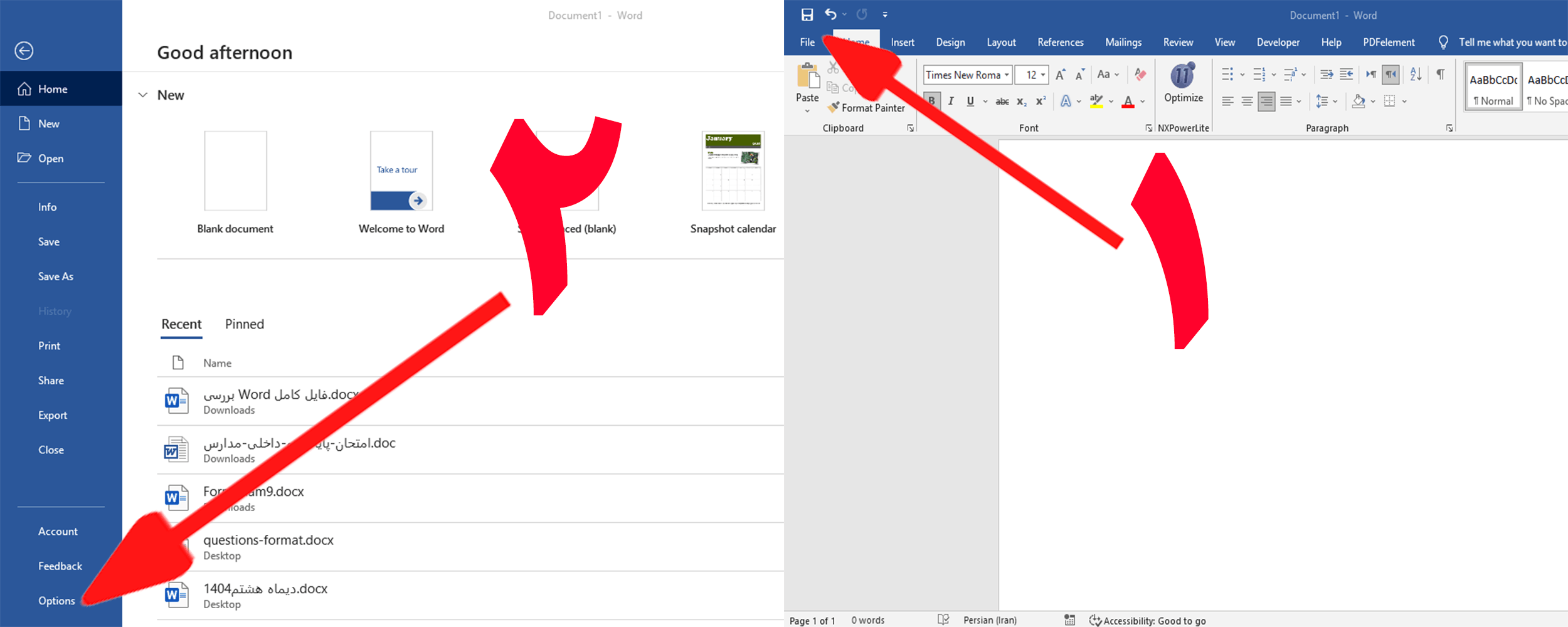Toggle Italic formatting

tap(951, 101)
